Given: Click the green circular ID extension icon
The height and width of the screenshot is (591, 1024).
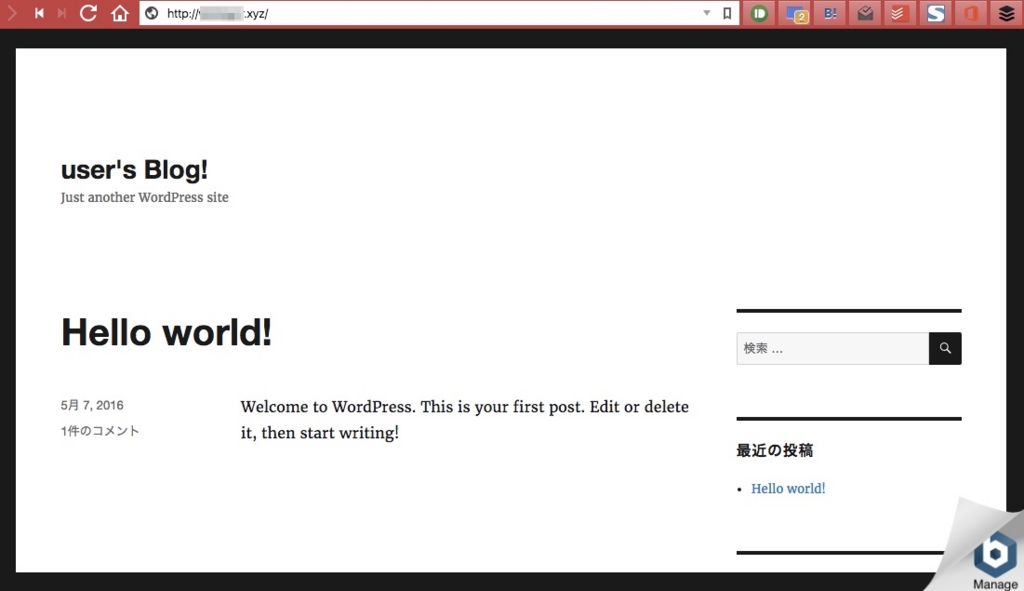Looking at the screenshot, I should (x=760, y=13).
